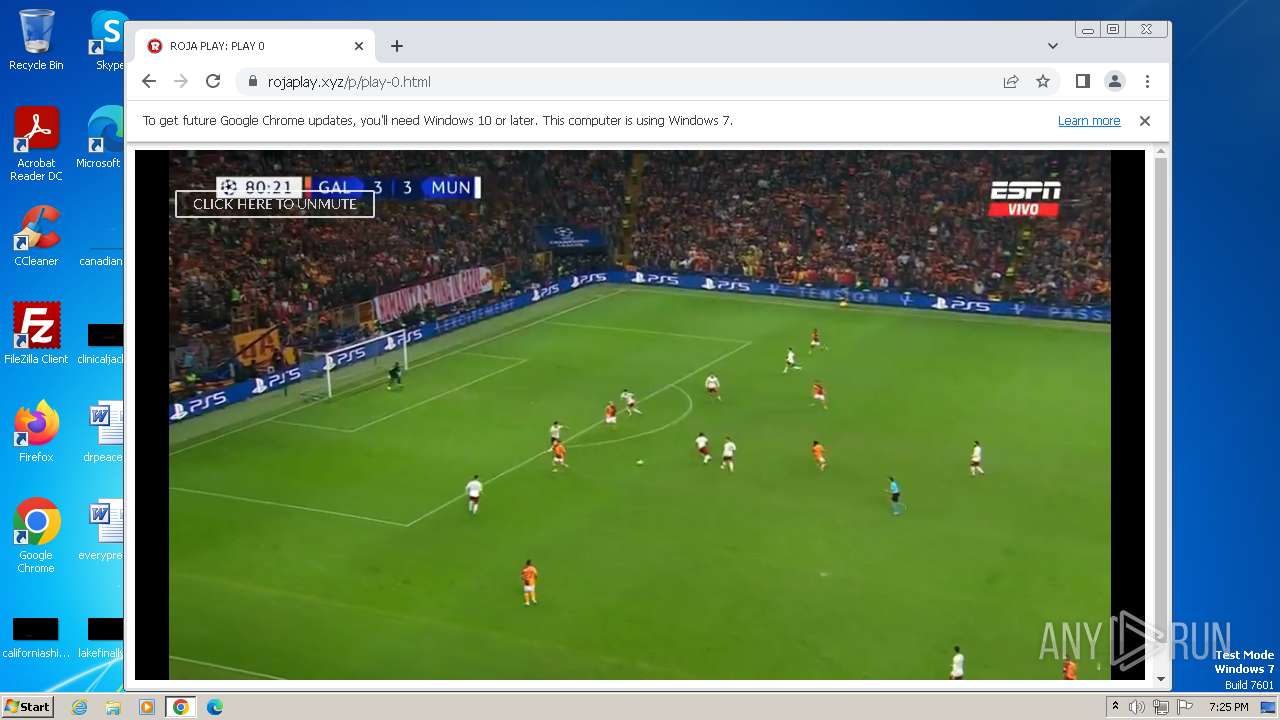Click the 7:25 PM taskbar clock
The image size is (1280, 720).
tap(1229, 707)
